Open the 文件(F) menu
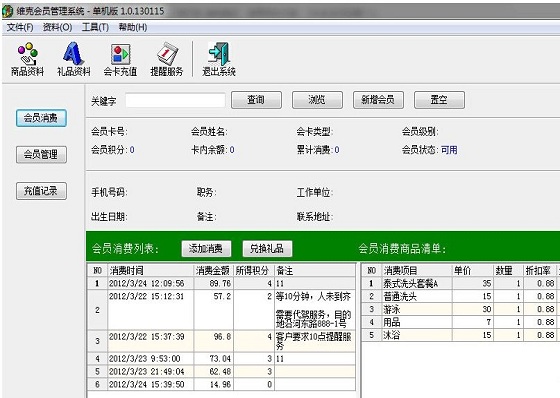Viewport: 560px width, 398px height. point(20,28)
